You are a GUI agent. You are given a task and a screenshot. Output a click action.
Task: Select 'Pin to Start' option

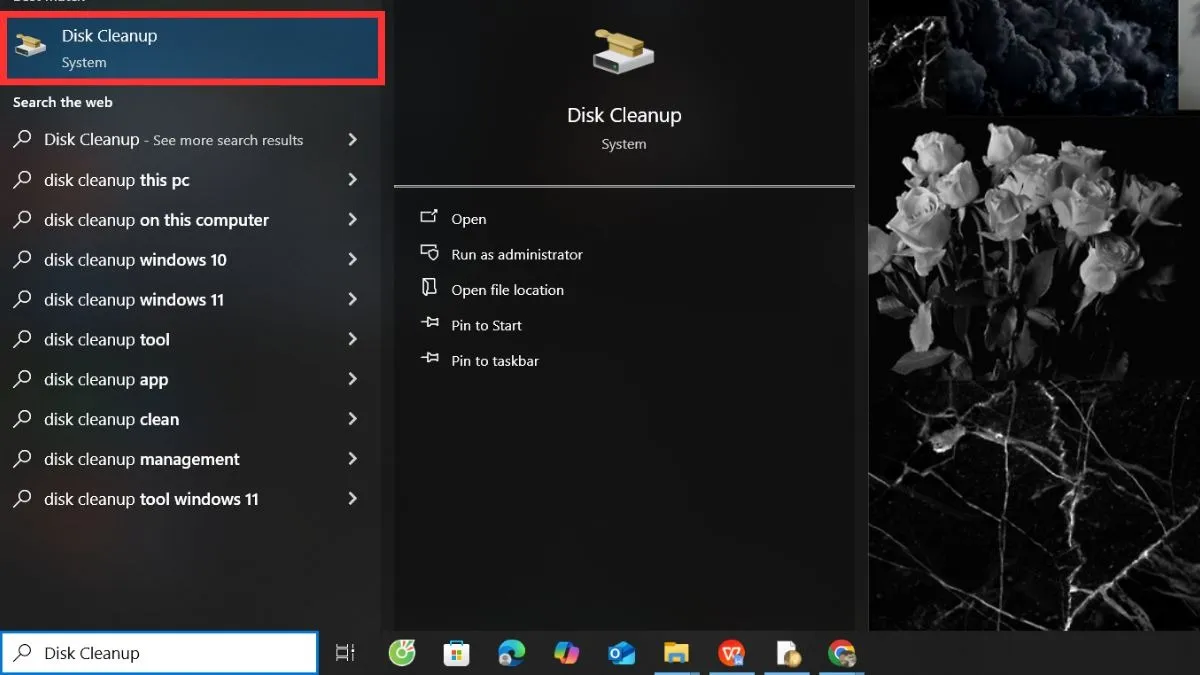(x=485, y=325)
